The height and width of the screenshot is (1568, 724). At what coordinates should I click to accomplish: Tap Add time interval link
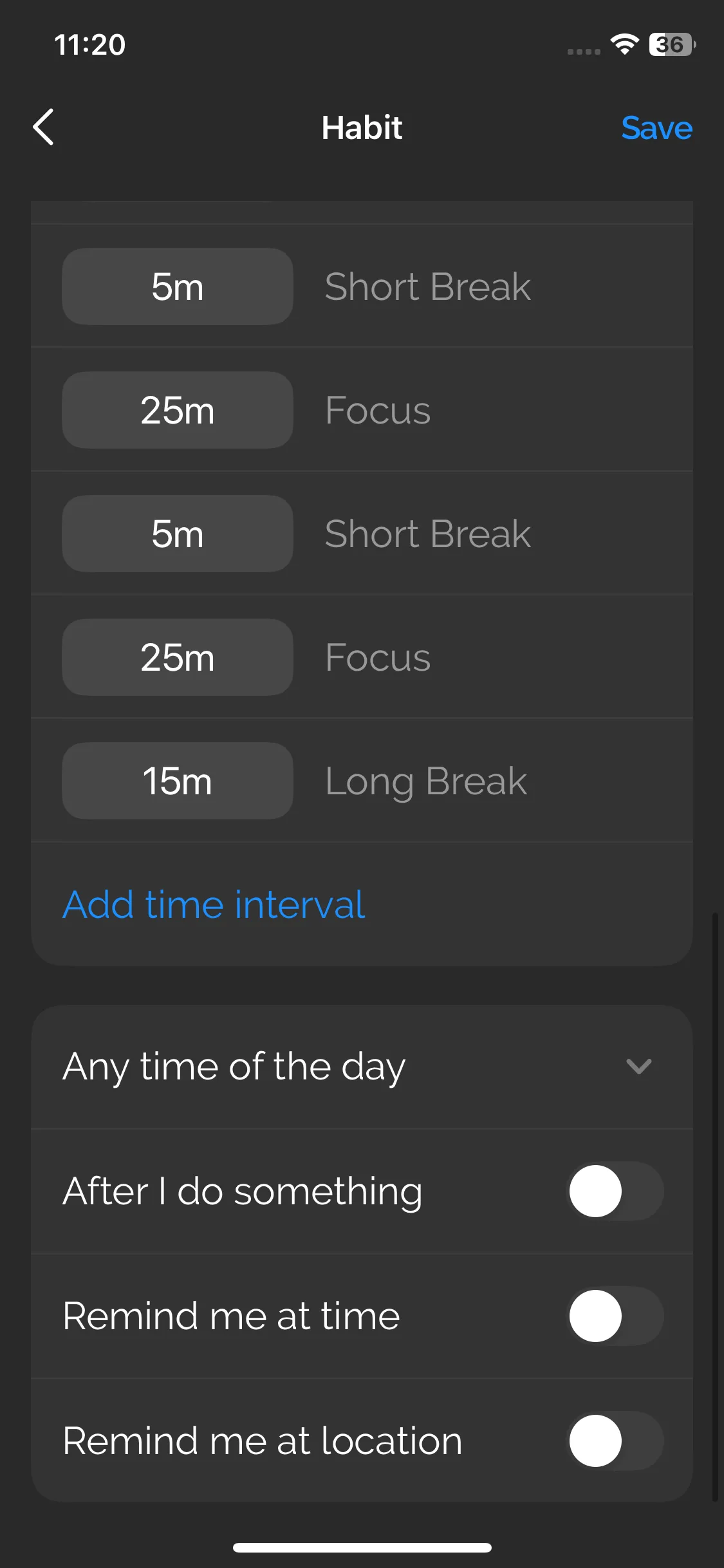(214, 904)
